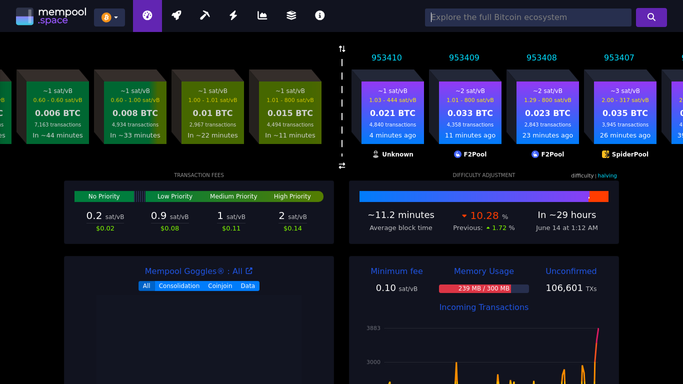Toggle the swap arrows below block divider
The image size is (683, 384).
(342, 166)
